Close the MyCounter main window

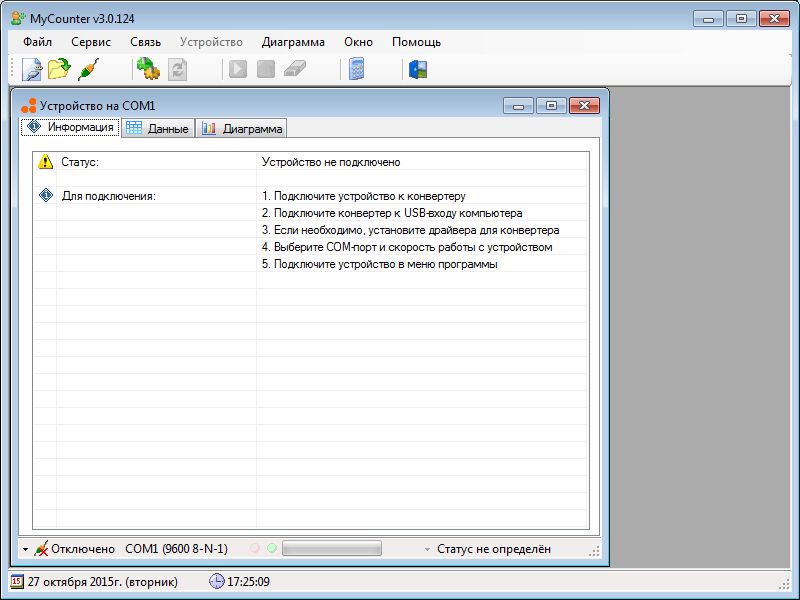pyautogui.click(x=774, y=18)
